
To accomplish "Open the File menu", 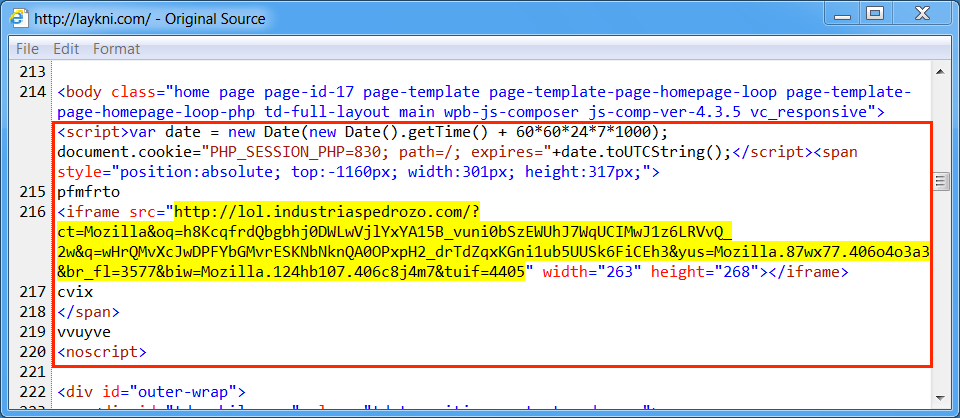I will pyautogui.click(x=27, y=48).
